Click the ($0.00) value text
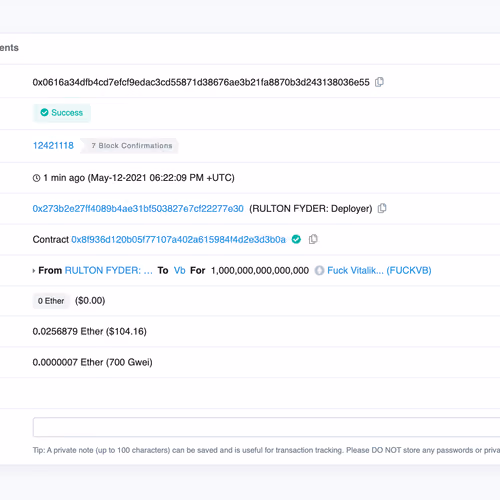 [90, 301]
